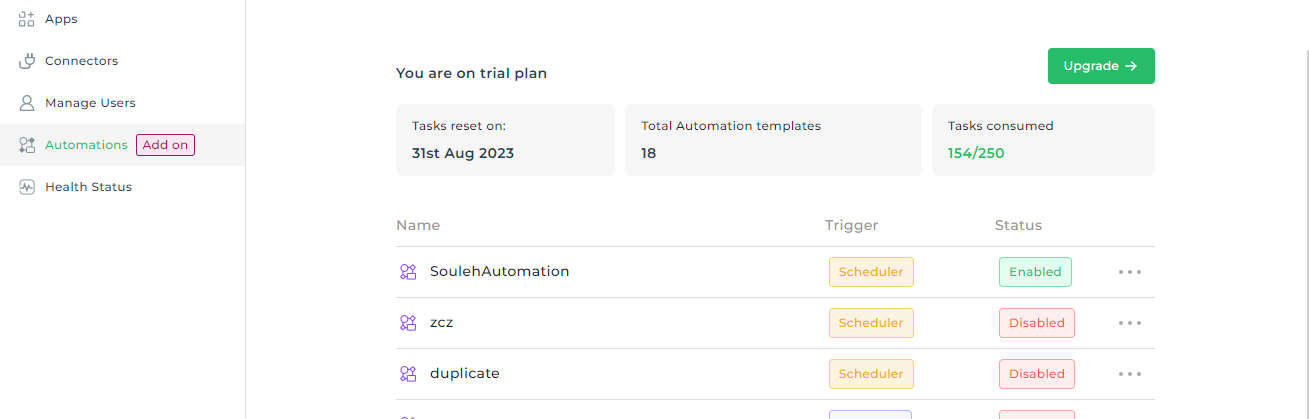Toggle the Disabled status badge for duplicate
This screenshot has height=419, width=1309.
pos(1037,374)
